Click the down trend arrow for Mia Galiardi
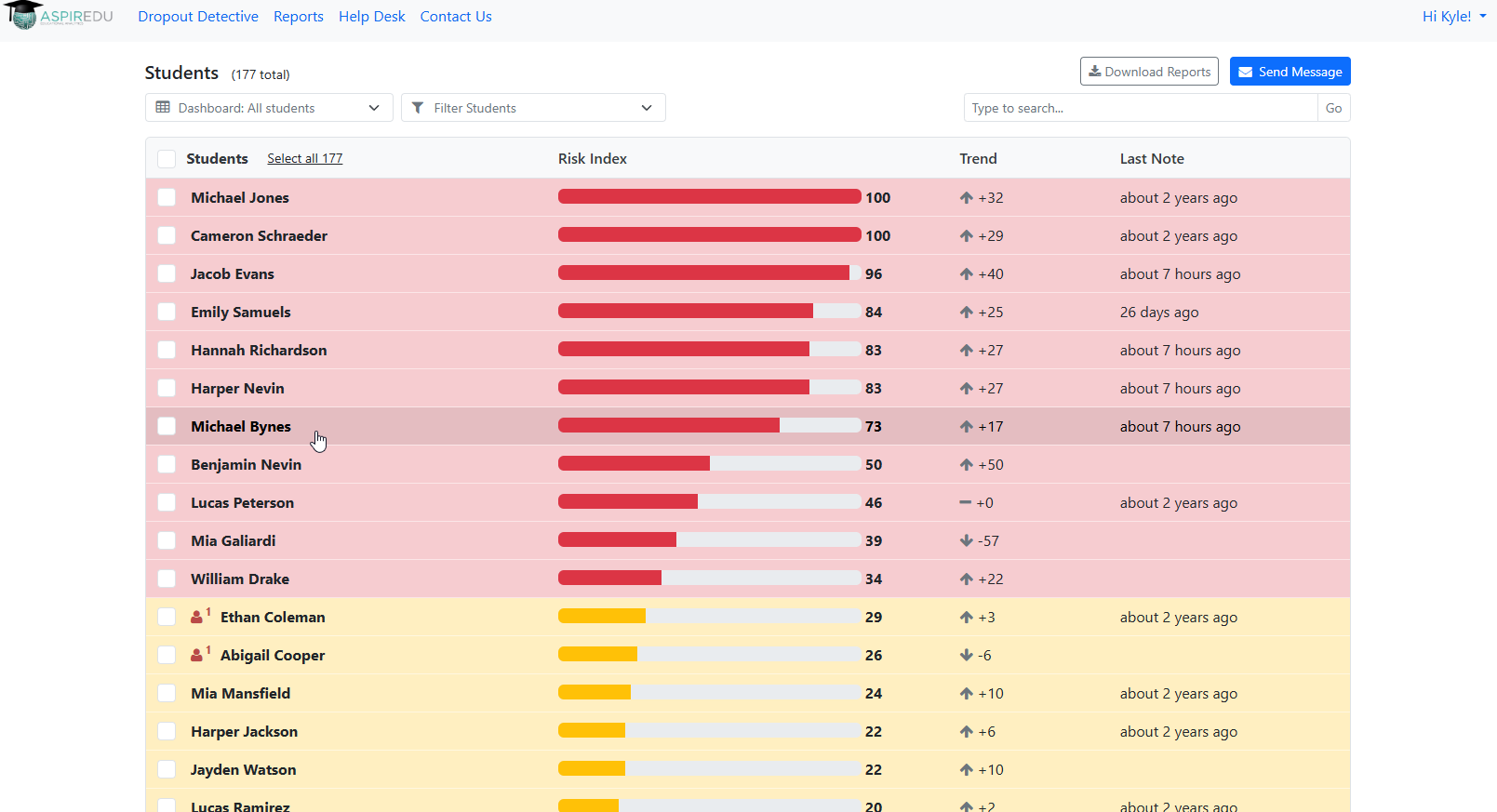Screen dimensions: 1497x812 coord(967,540)
